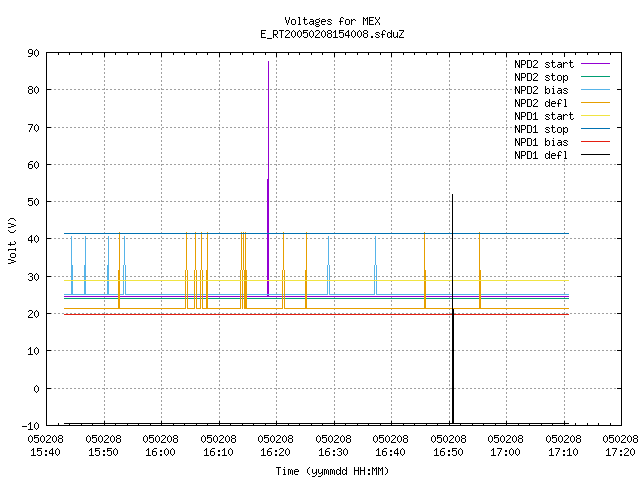This screenshot has width=640, height=480.
Task: Click the x-axis time label 16:30
Action: pyautogui.click(x=333, y=452)
